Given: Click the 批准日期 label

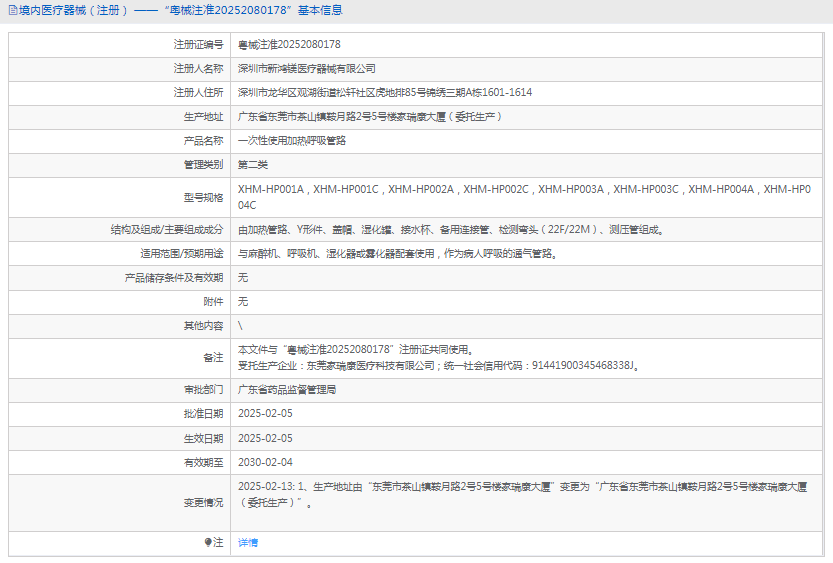Looking at the screenshot, I should point(203,413).
